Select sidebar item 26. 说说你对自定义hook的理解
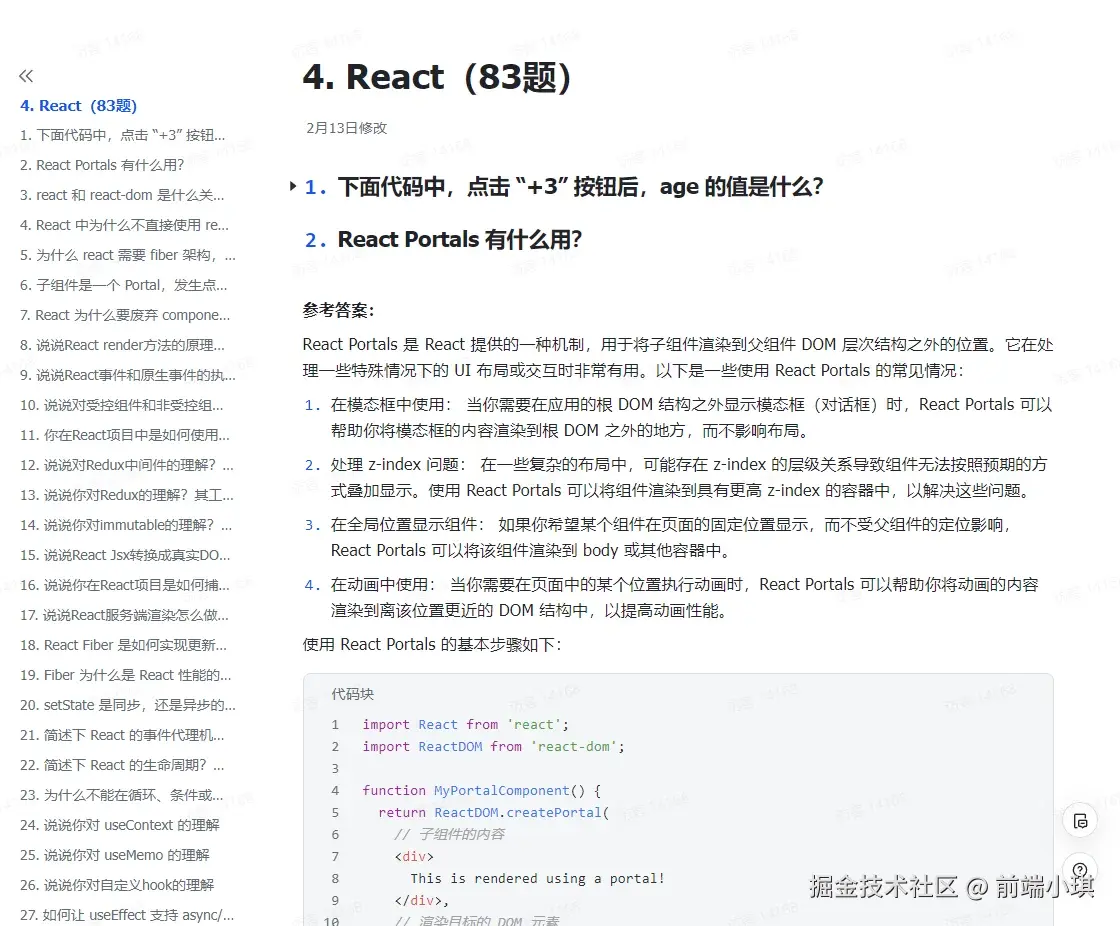 coord(117,885)
